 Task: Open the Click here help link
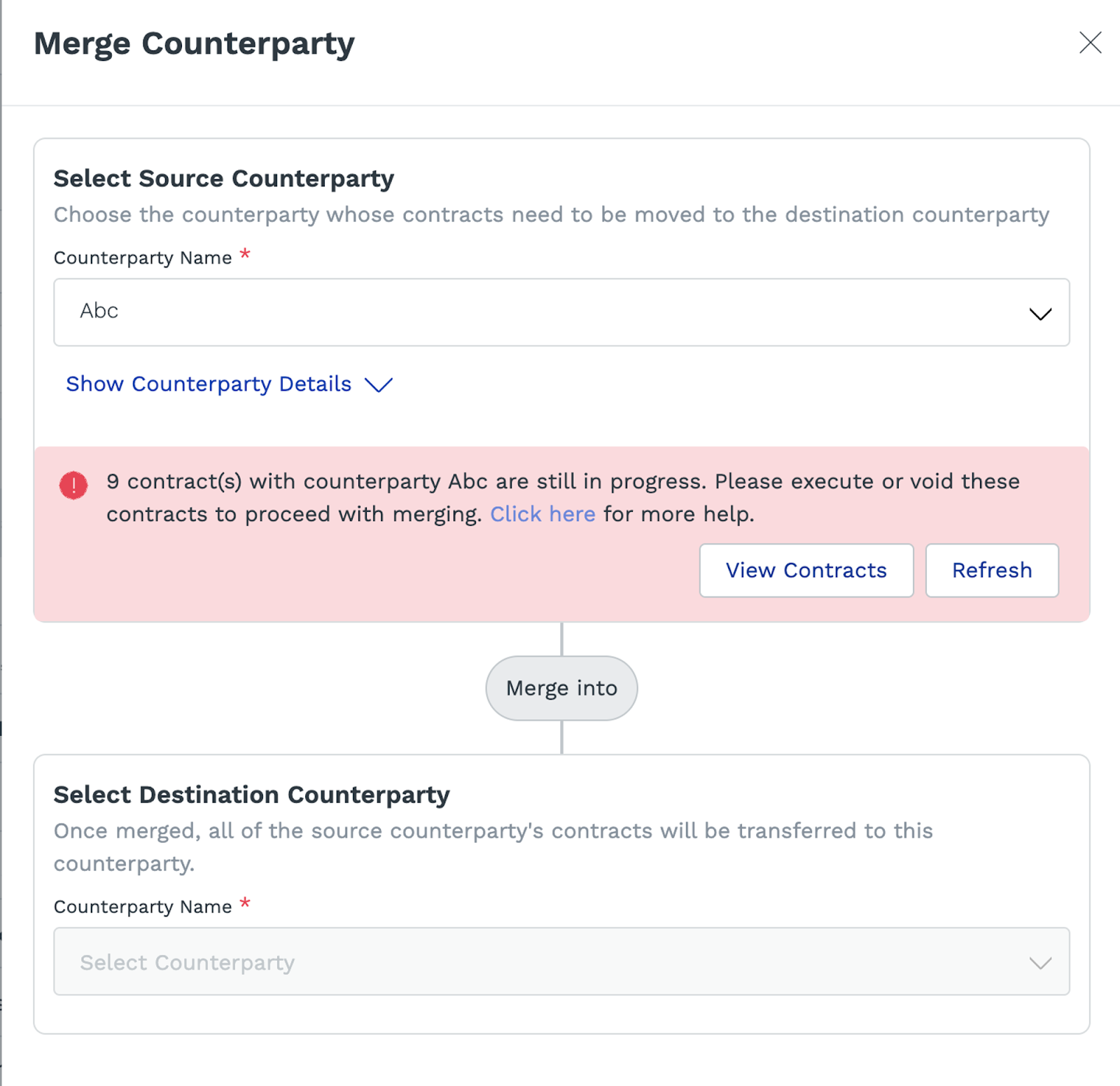click(542, 514)
